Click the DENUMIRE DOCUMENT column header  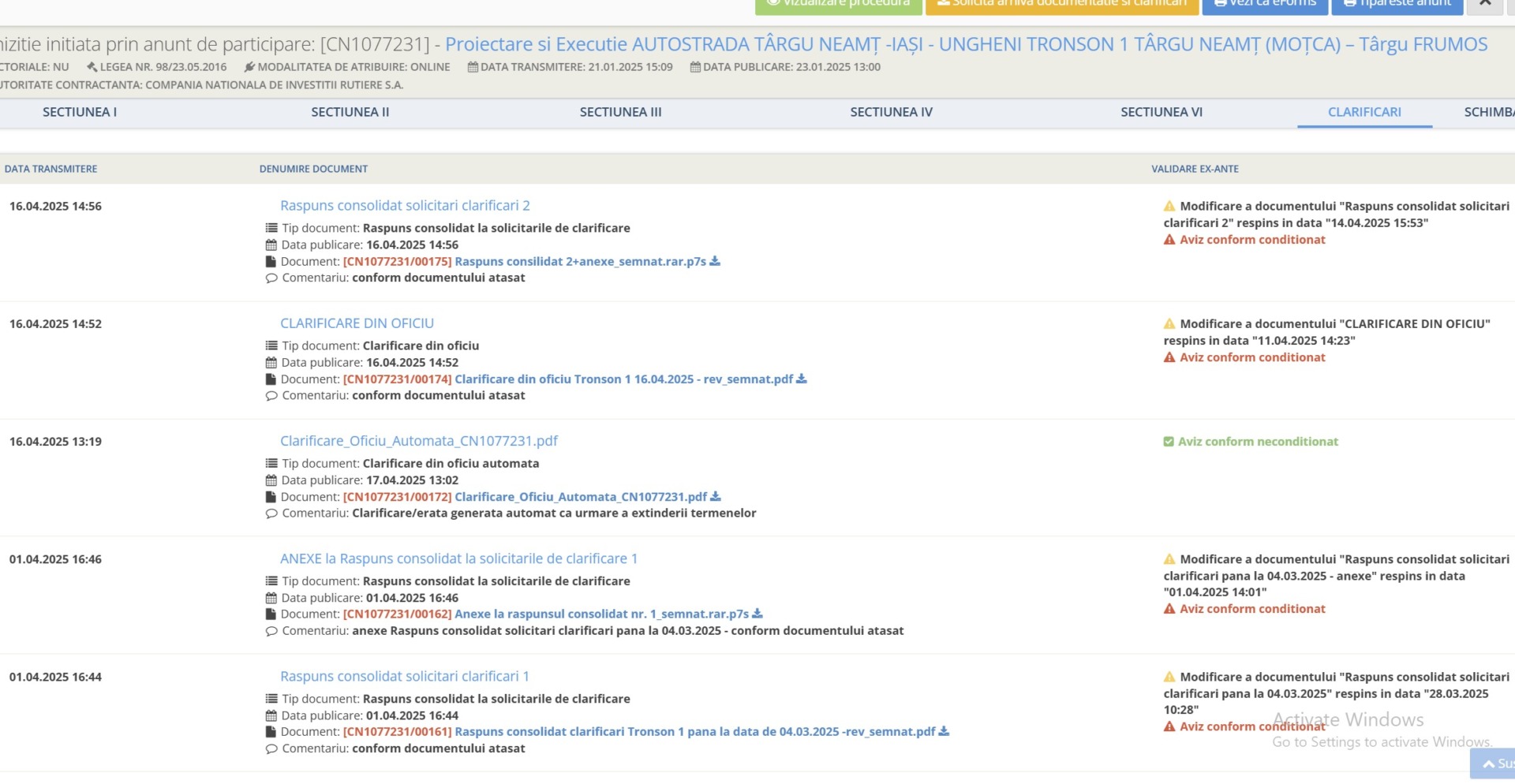[313, 169]
